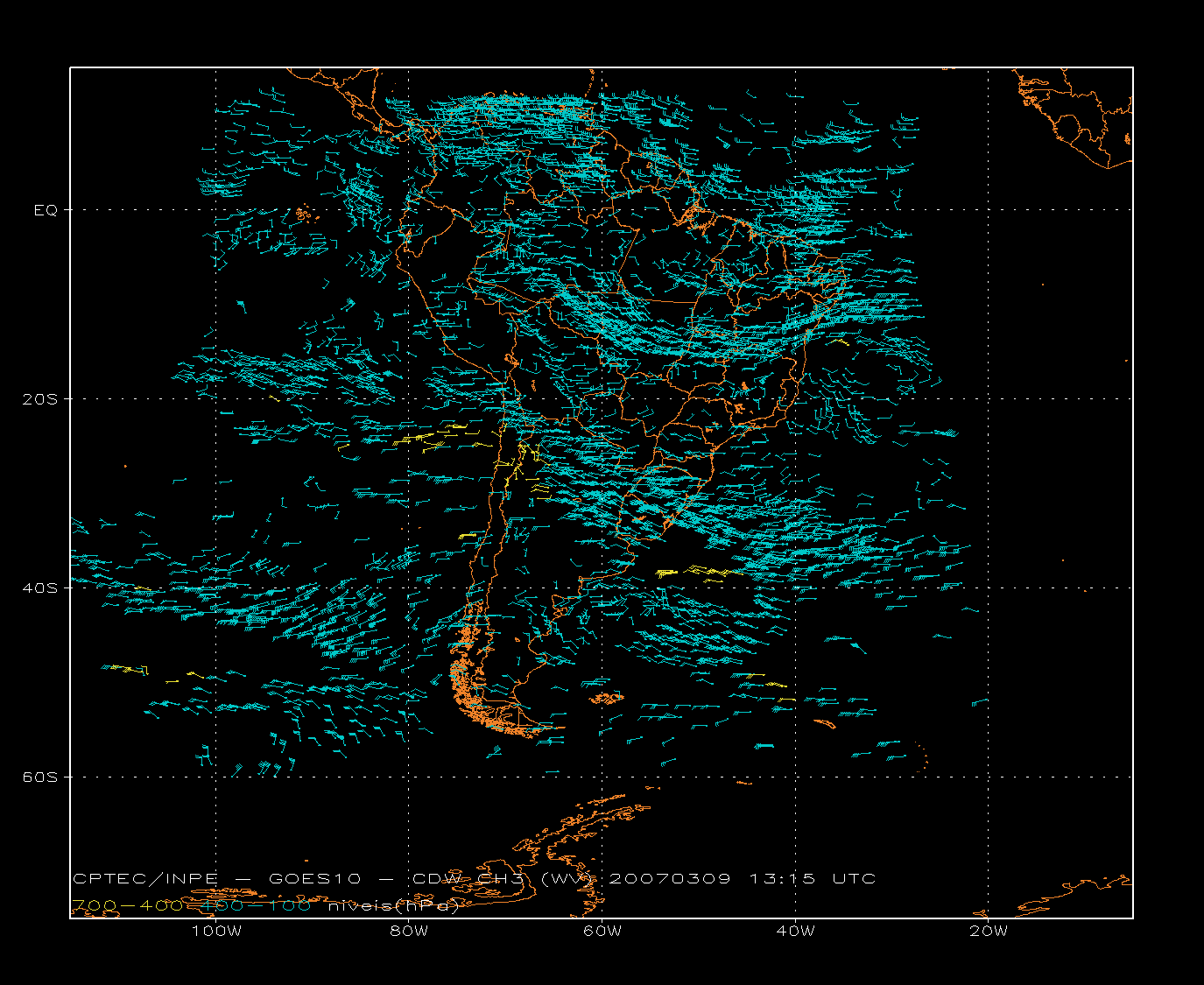
Task: Click the 40S latitude label
Action: point(40,587)
